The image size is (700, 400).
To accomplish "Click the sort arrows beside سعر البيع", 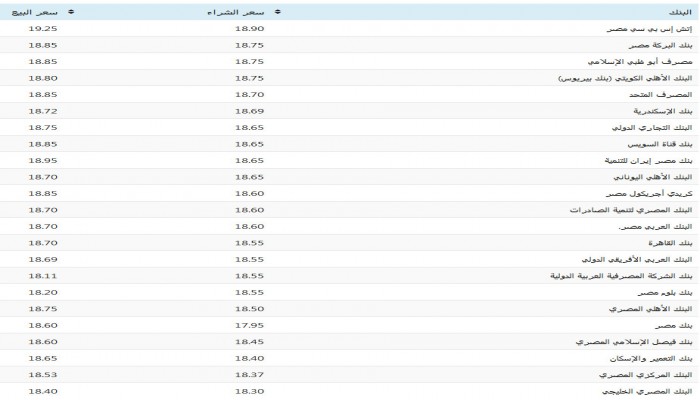I will (x=71, y=12).
